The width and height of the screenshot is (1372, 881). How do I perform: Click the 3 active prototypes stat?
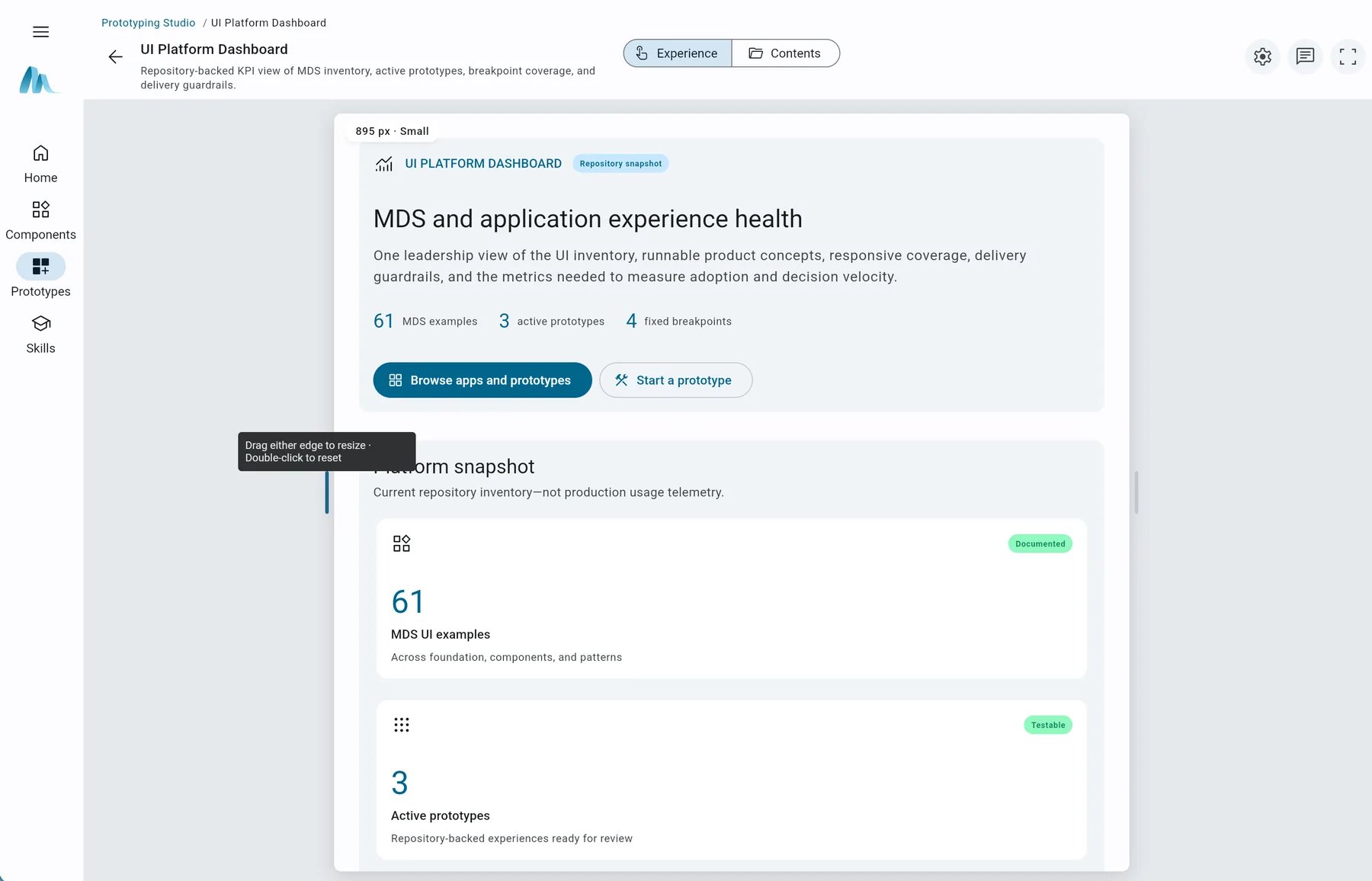[552, 321]
